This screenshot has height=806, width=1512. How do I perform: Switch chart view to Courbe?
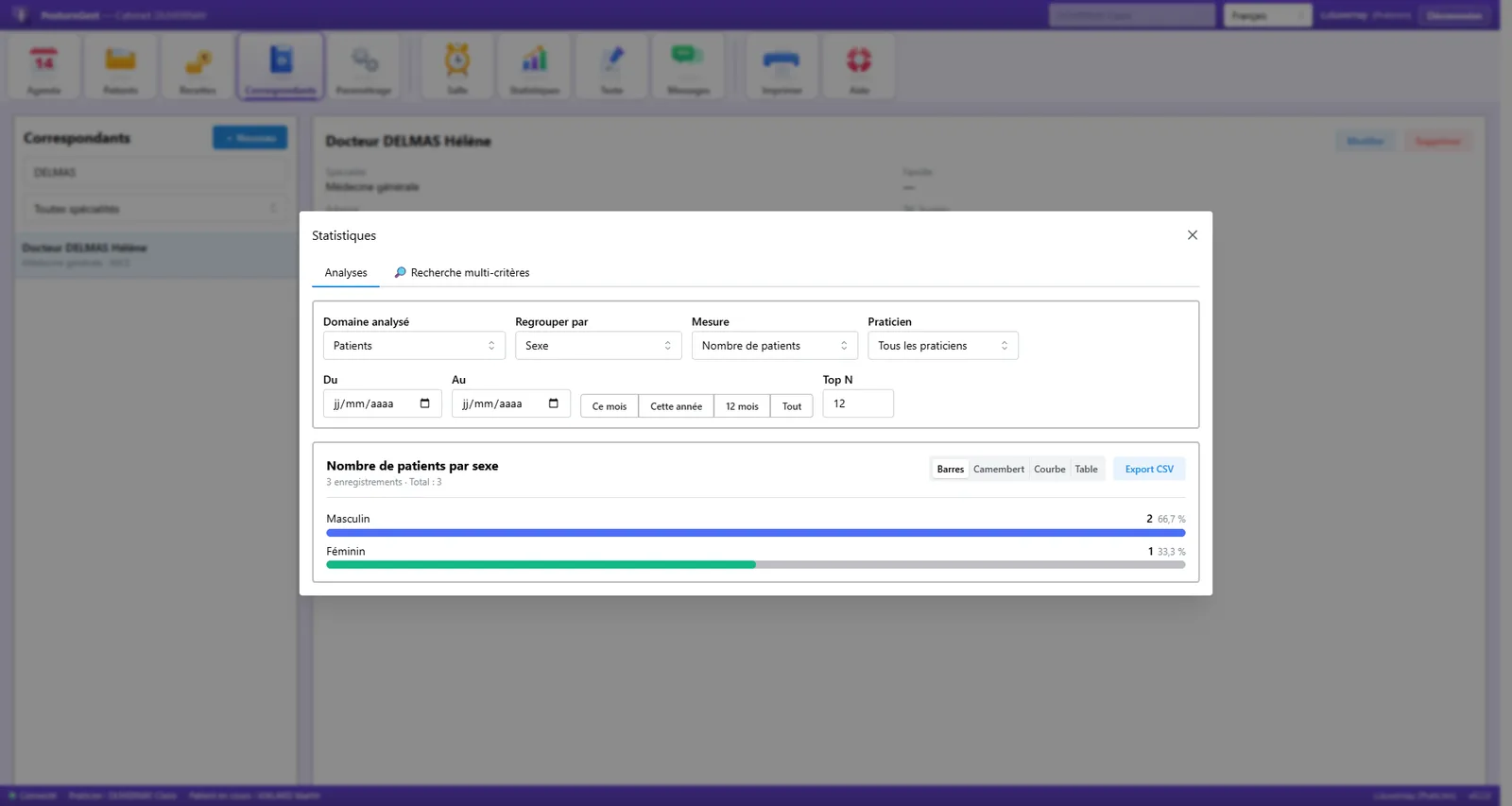1049,469
